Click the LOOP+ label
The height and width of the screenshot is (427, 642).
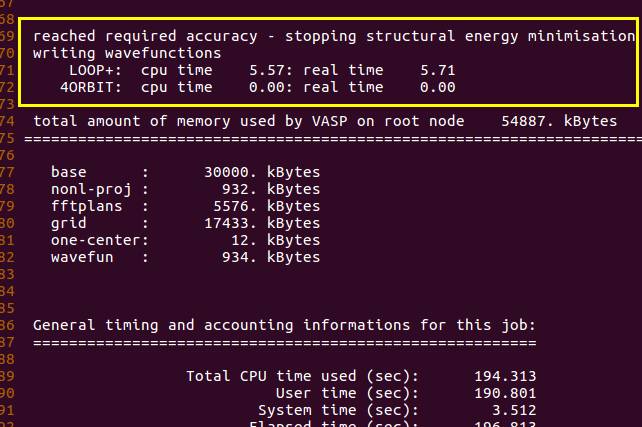pos(93,70)
